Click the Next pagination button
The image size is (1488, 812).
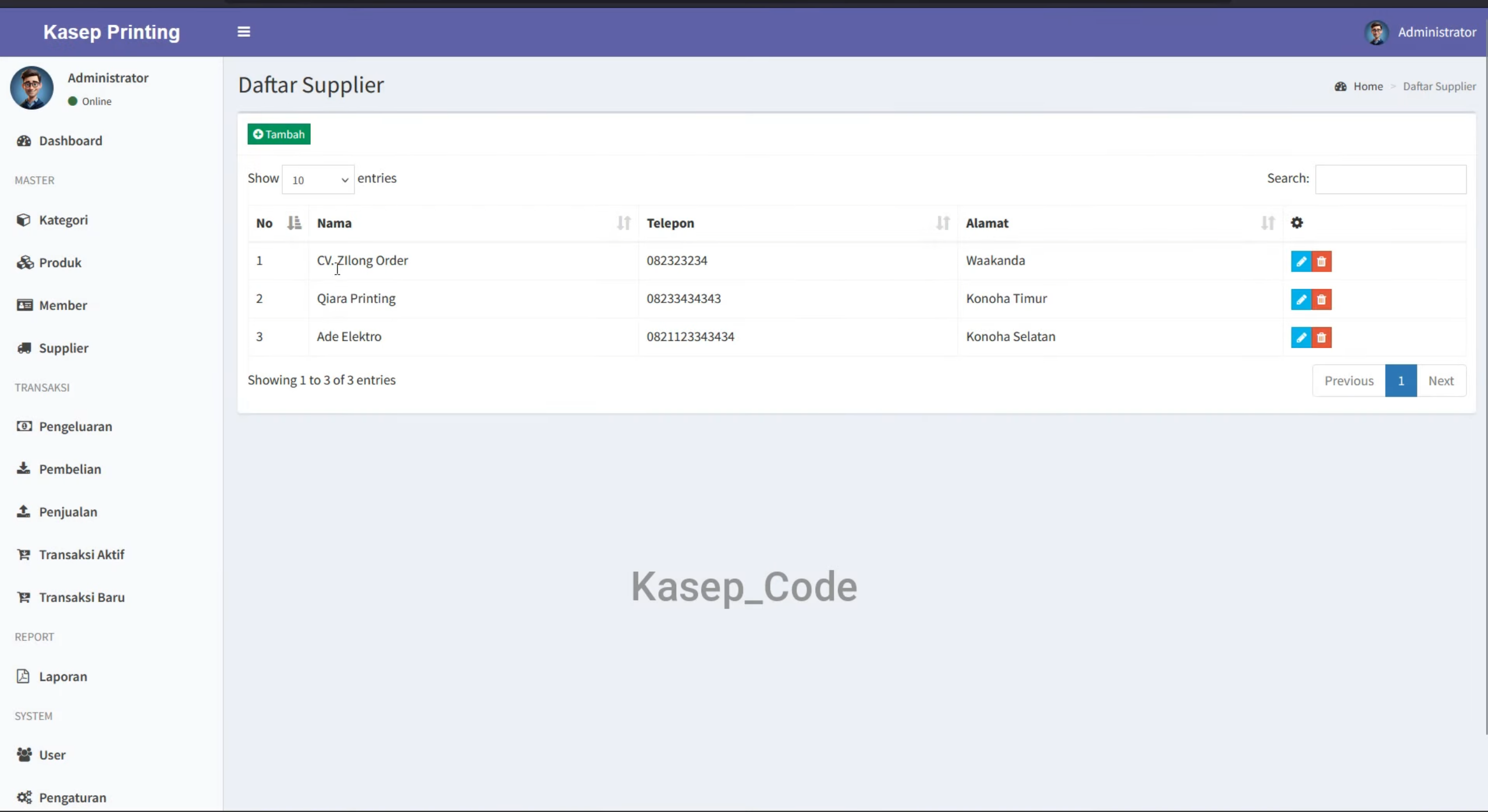[1441, 381]
